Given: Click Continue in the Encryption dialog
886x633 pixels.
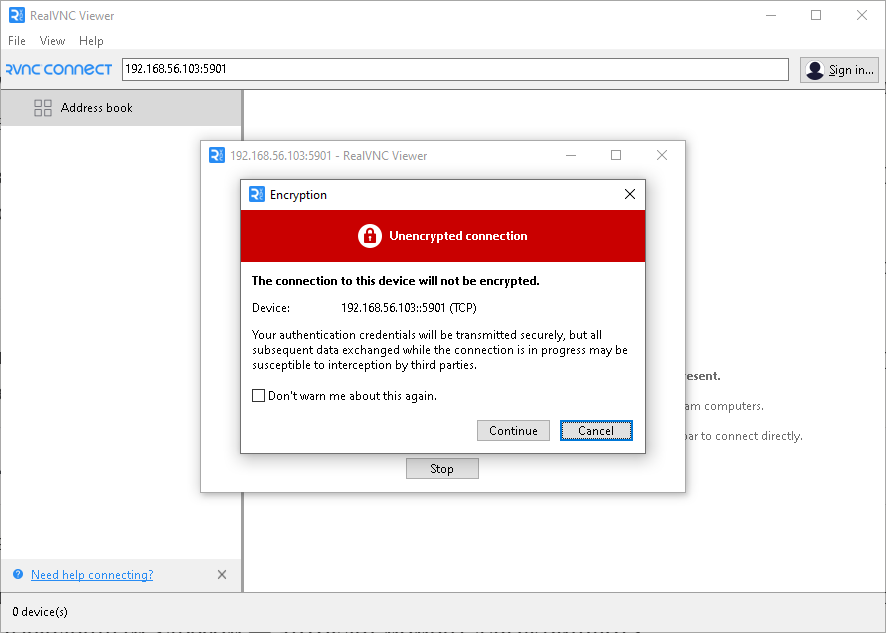Looking at the screenshot, I should coord(513,431).
